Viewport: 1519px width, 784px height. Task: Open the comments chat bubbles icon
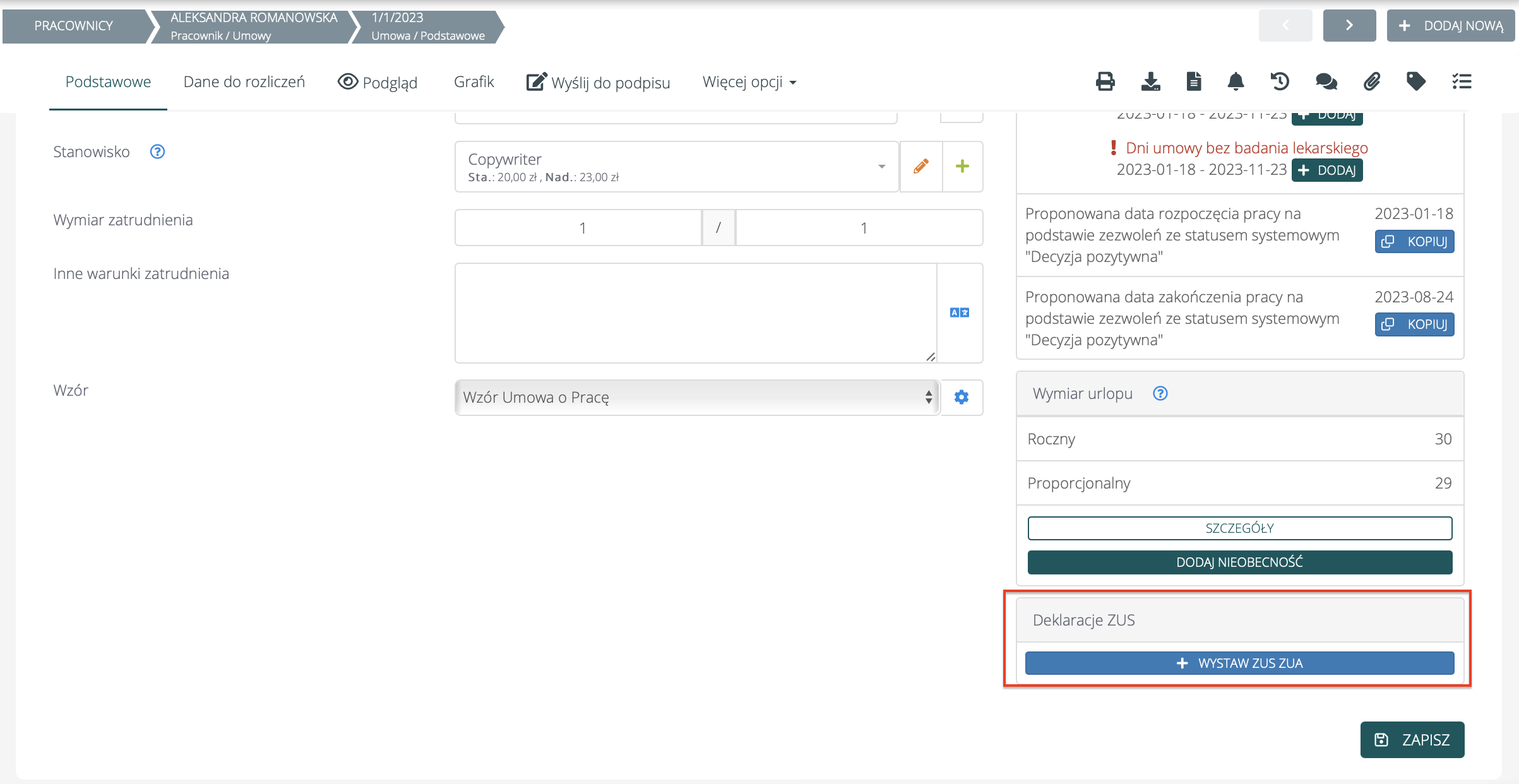(1326, 81)
